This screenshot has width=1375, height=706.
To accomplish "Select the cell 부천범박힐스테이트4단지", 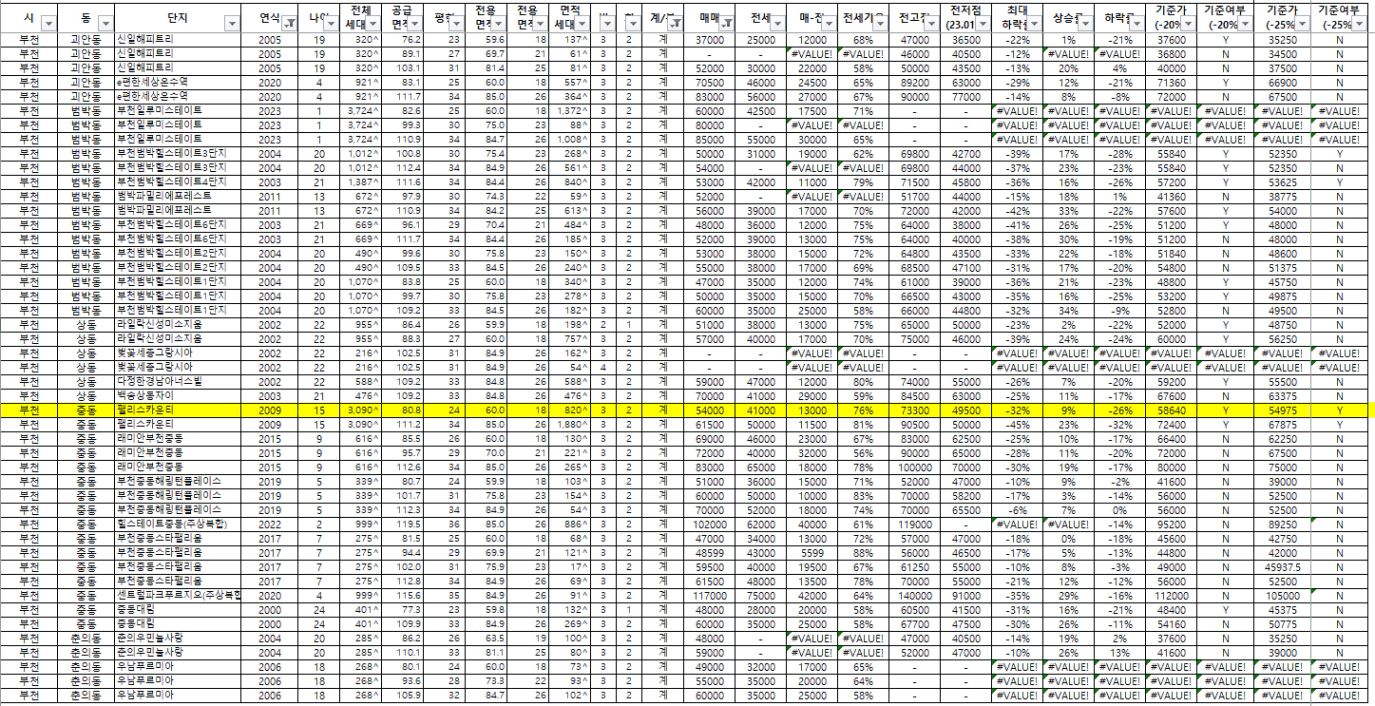I will [177, 183].
